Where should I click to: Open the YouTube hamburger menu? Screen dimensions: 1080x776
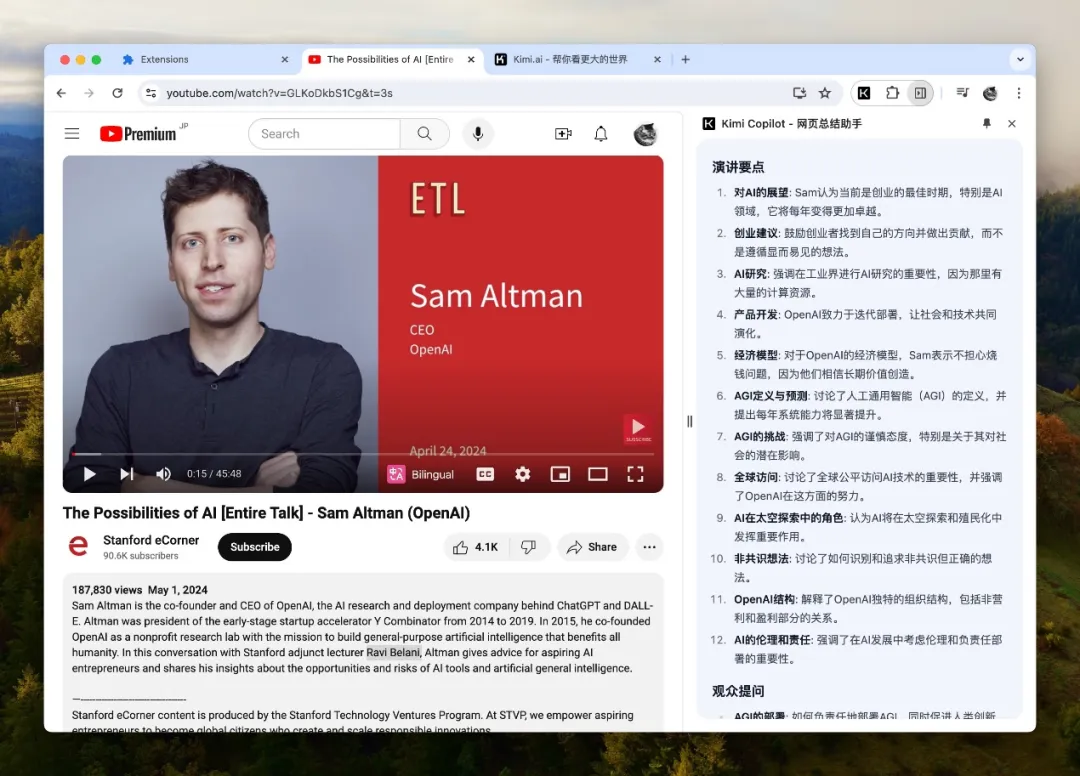(71, 133)
